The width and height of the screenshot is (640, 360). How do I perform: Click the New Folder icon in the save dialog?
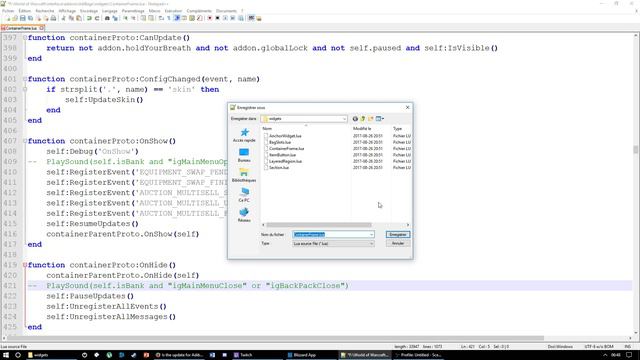(x=371, y=119)
